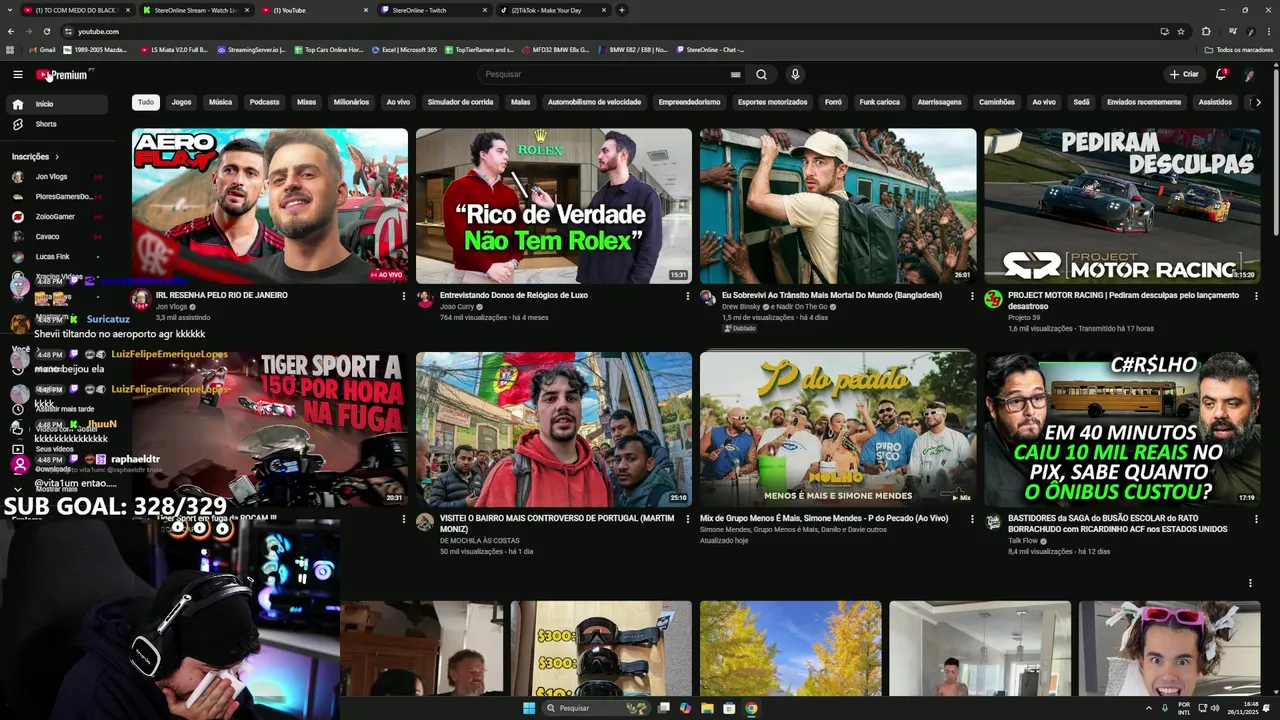Open Chrome bookmarks apps grid icon
The height and width of the screenshot is (720, 1280).
[11, 49]
